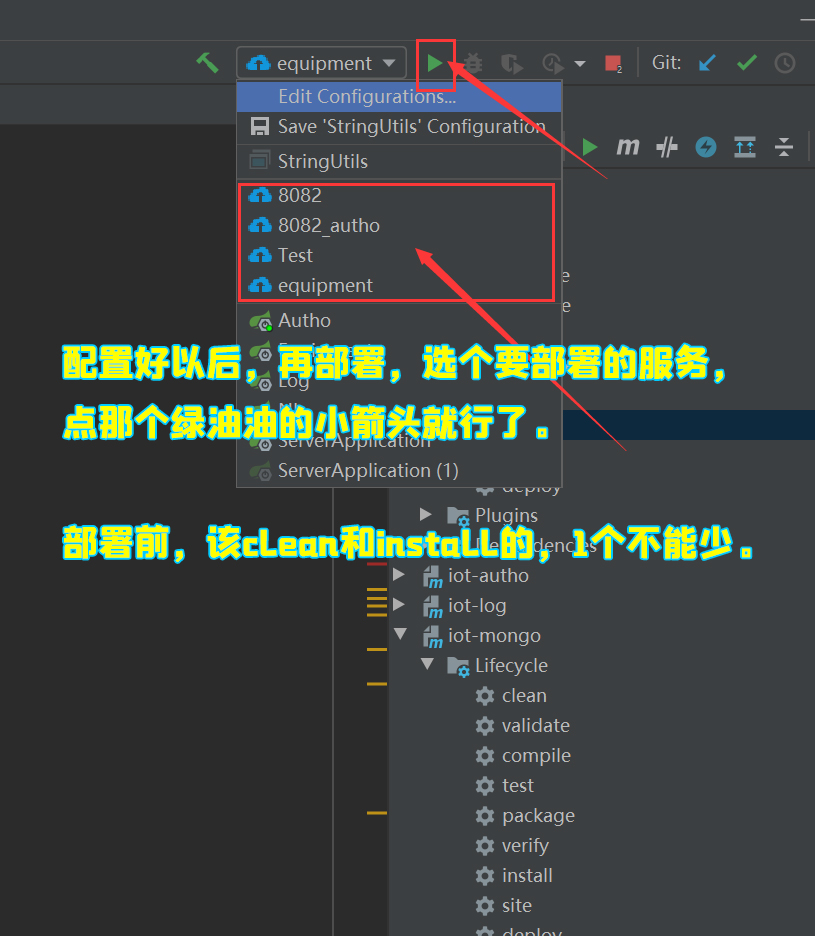815x936 pixels.
Task: Select the validate lifecycle goal
Action: (x=602, y=725)
